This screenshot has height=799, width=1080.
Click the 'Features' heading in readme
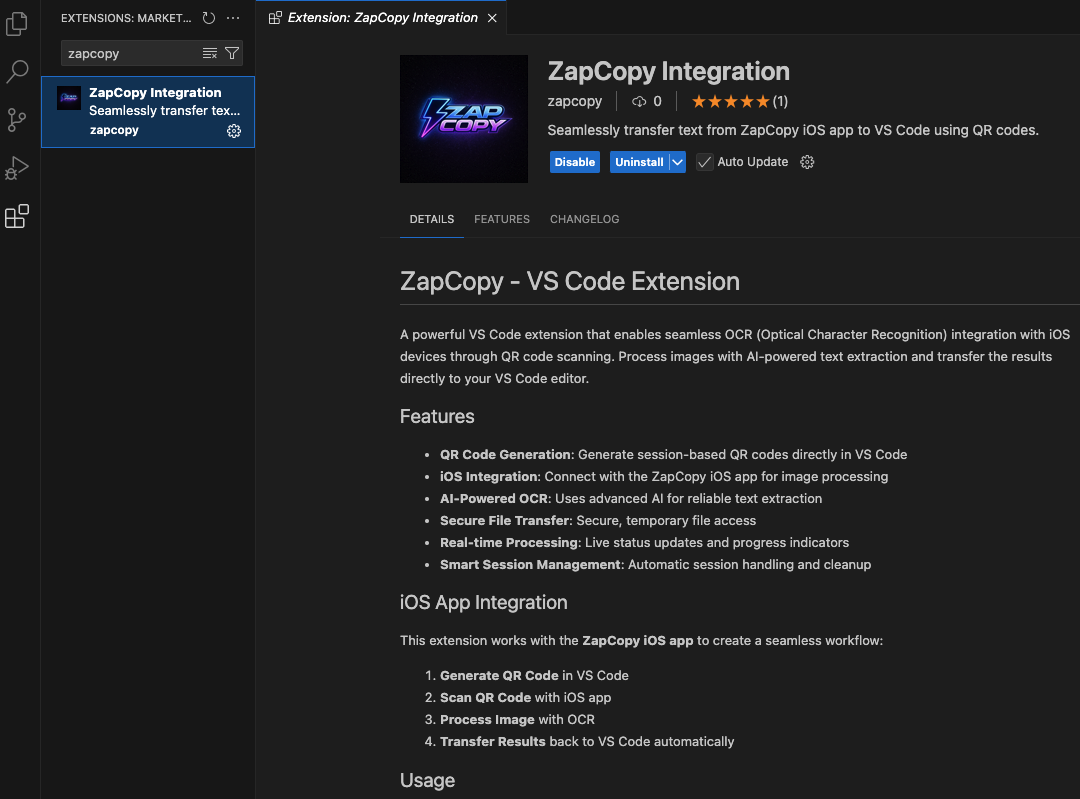pyautogui.click(x=437, y=417)
